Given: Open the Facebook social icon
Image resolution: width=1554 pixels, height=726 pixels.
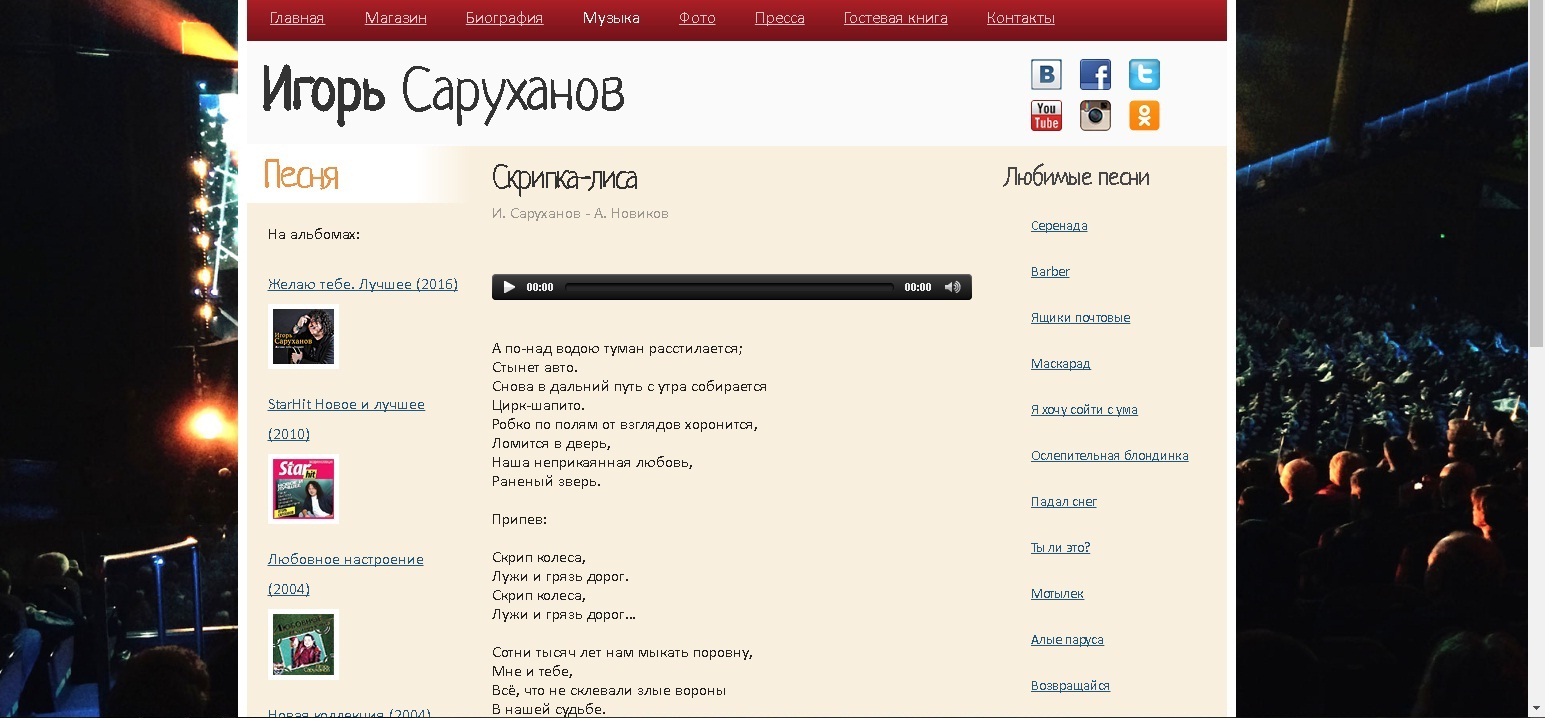Looking at the screenshot, I should point(1095,75).
